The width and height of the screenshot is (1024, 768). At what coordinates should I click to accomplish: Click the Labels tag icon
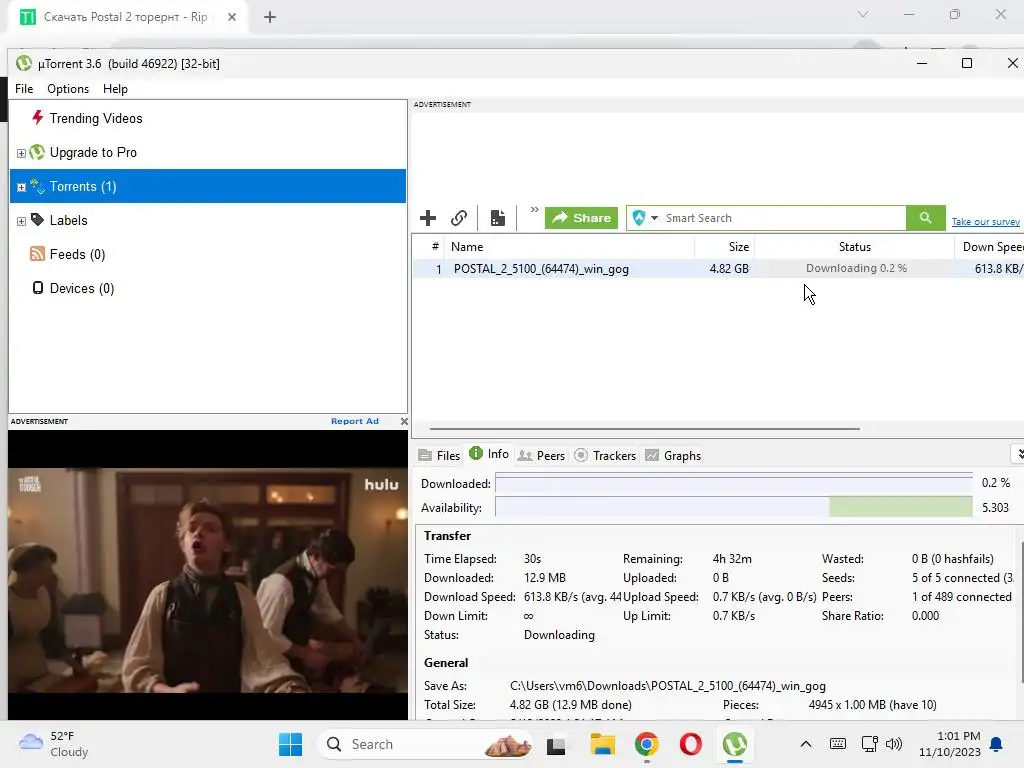37,219
